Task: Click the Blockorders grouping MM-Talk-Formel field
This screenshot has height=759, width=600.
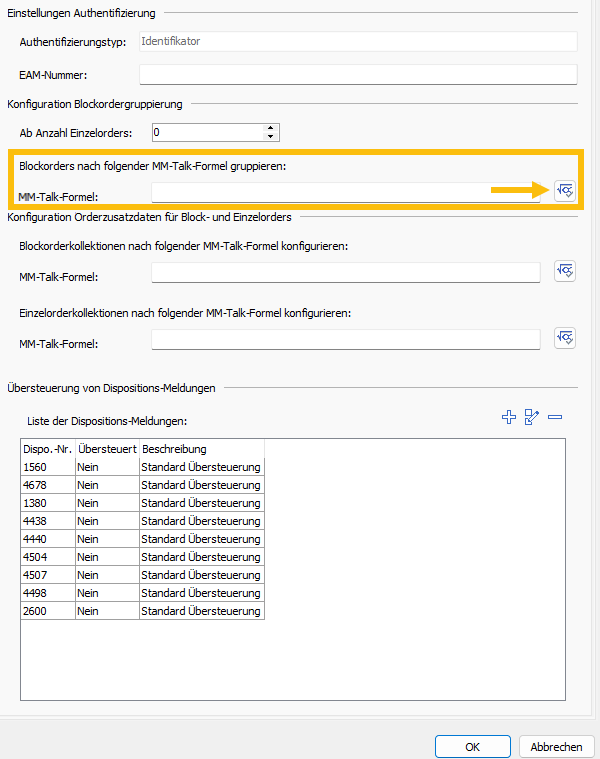Action: click(345, 192)
